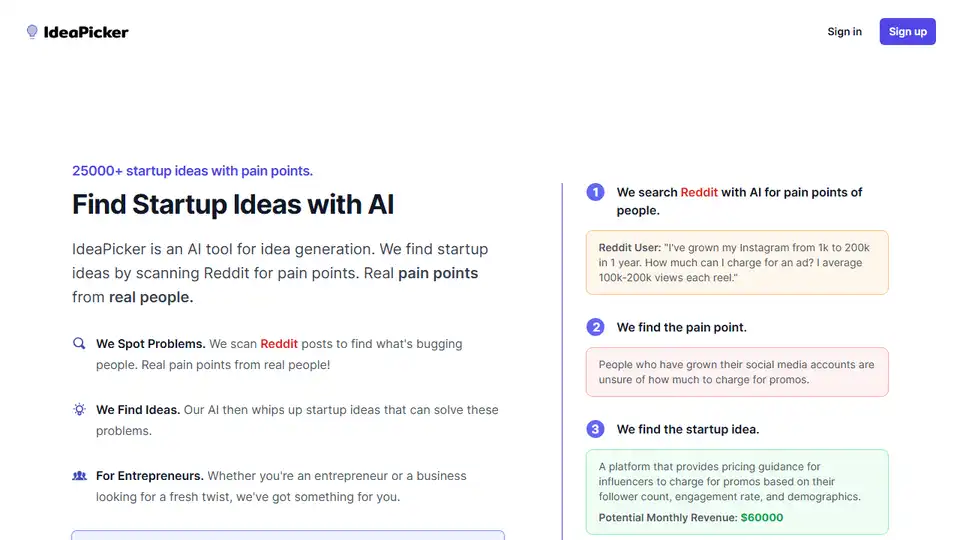The width and height of the screenshot is (960, 540).
Task: Click the step 3 number badge
Action: point(595,429)
